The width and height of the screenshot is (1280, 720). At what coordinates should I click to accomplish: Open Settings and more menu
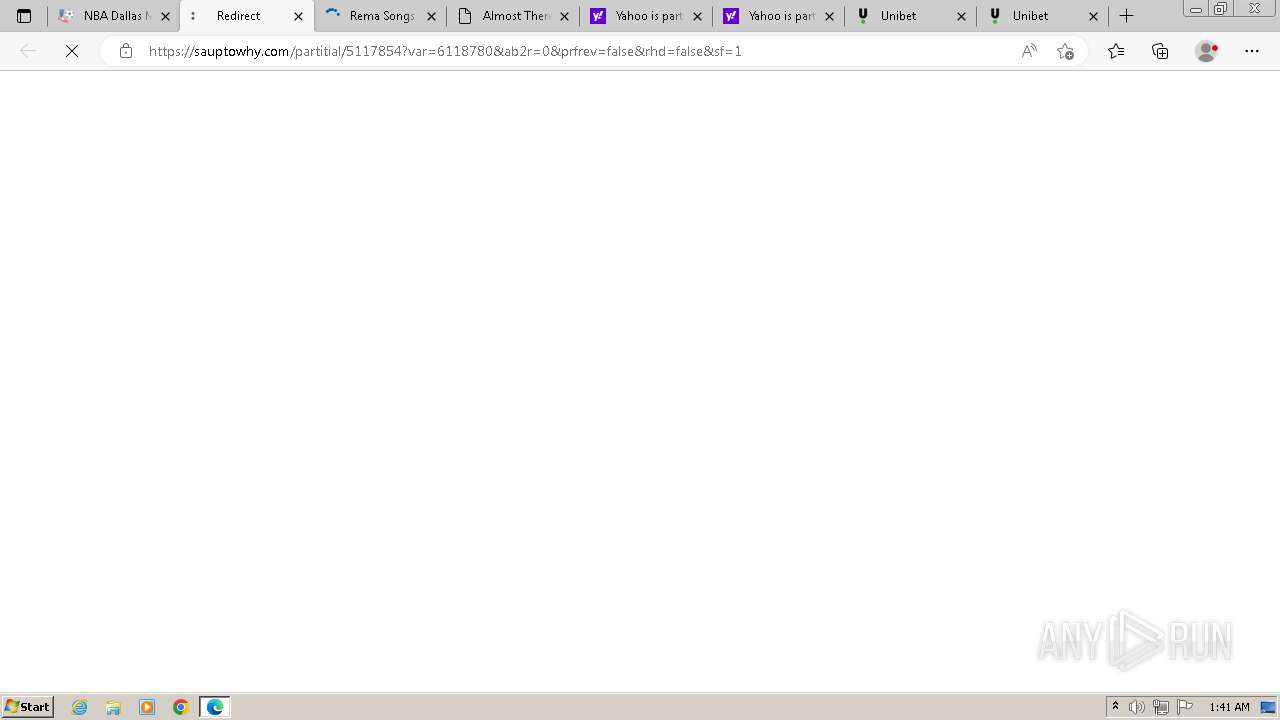pyautogui.click(x=1252, y=51)
